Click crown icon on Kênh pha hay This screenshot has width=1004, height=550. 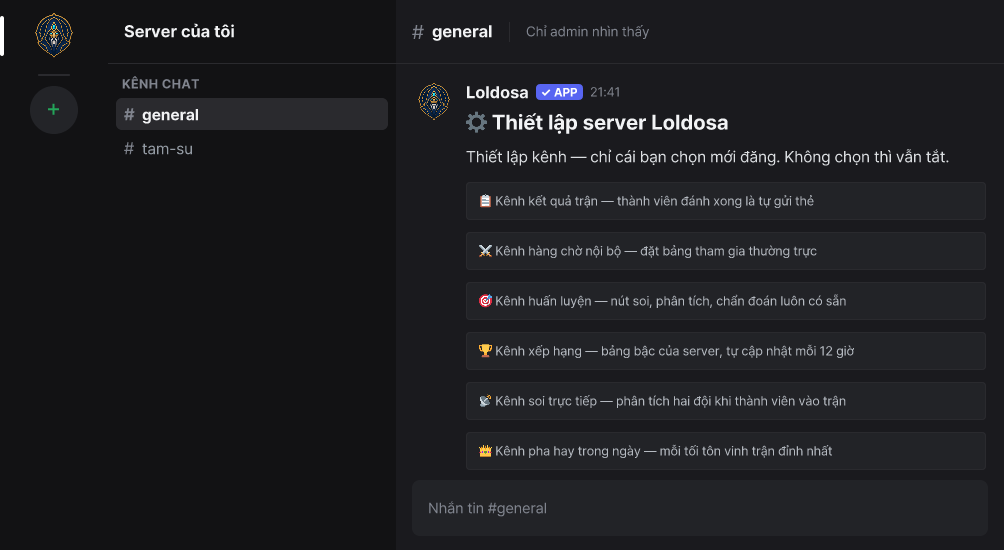485,451
